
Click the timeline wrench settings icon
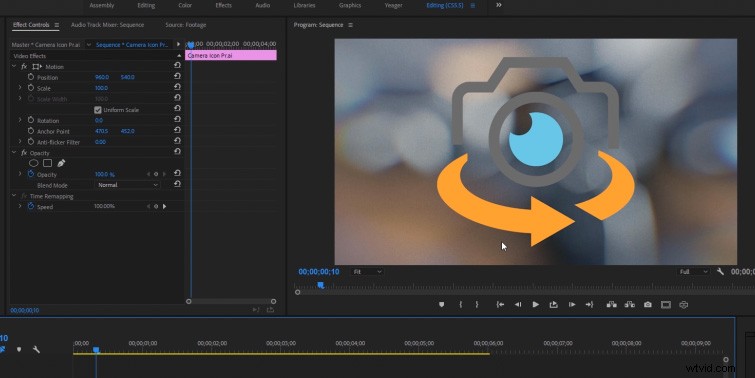coord(36,350)
